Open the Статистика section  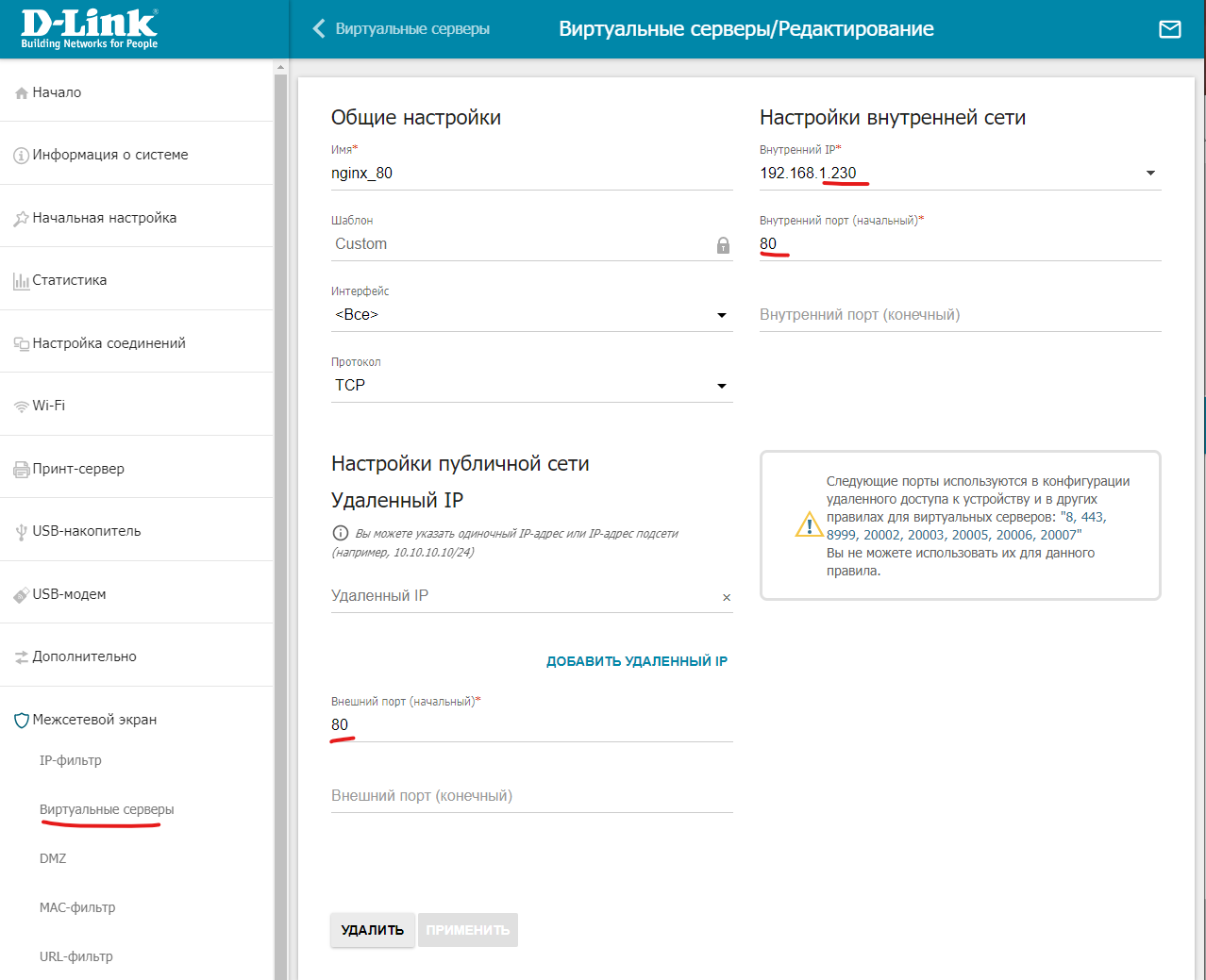69,280
